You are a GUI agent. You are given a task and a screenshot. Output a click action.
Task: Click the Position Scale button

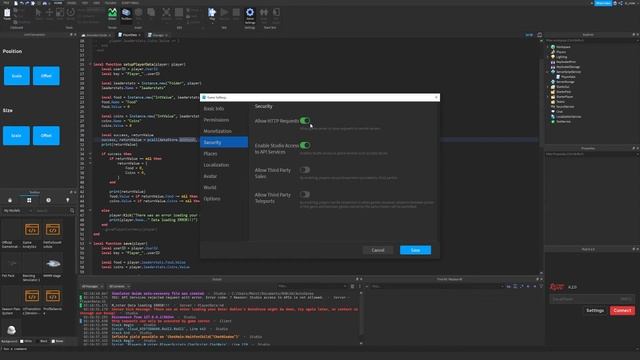point(17,76)
